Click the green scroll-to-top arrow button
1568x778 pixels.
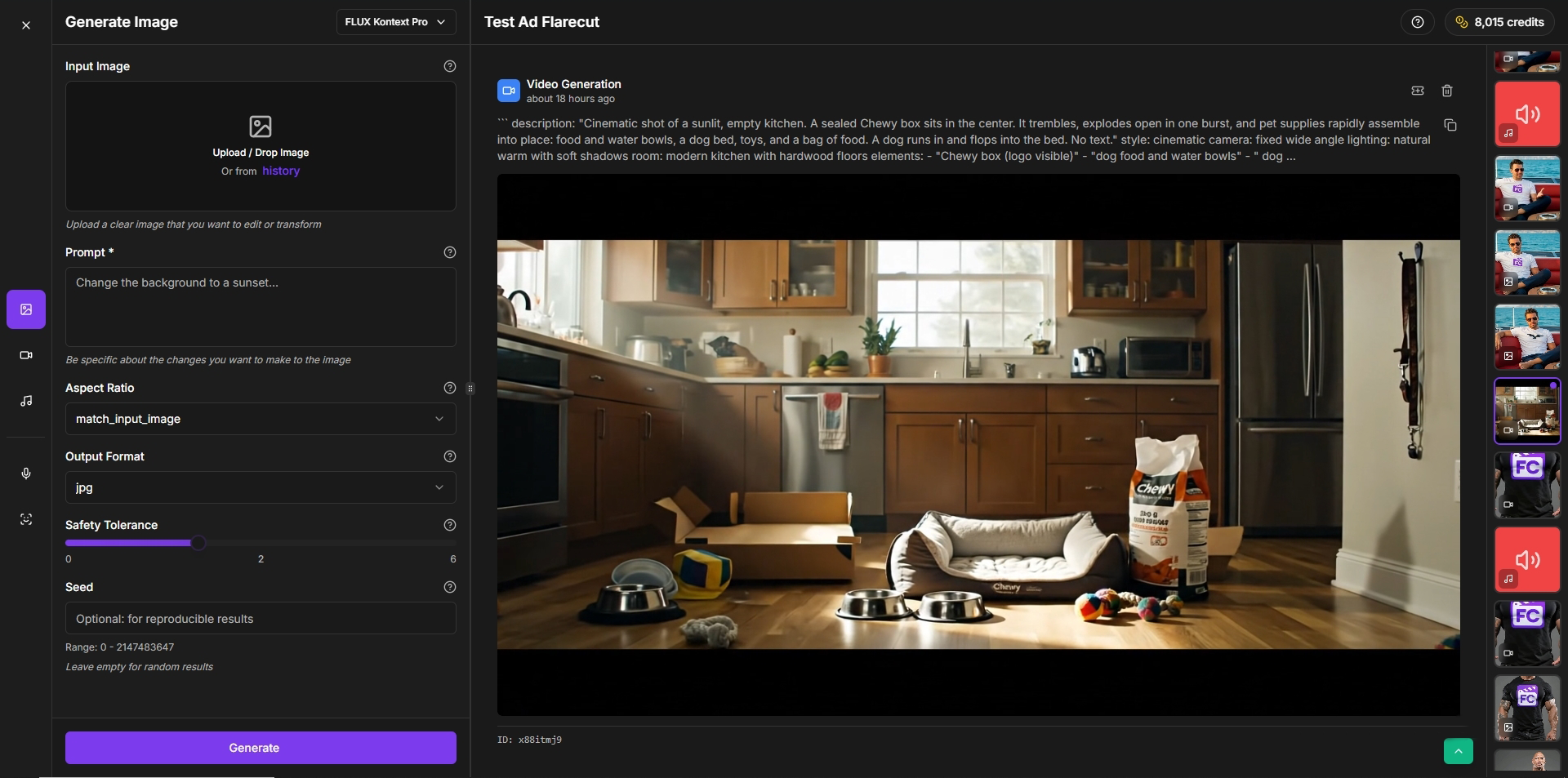pos(1459,751)
